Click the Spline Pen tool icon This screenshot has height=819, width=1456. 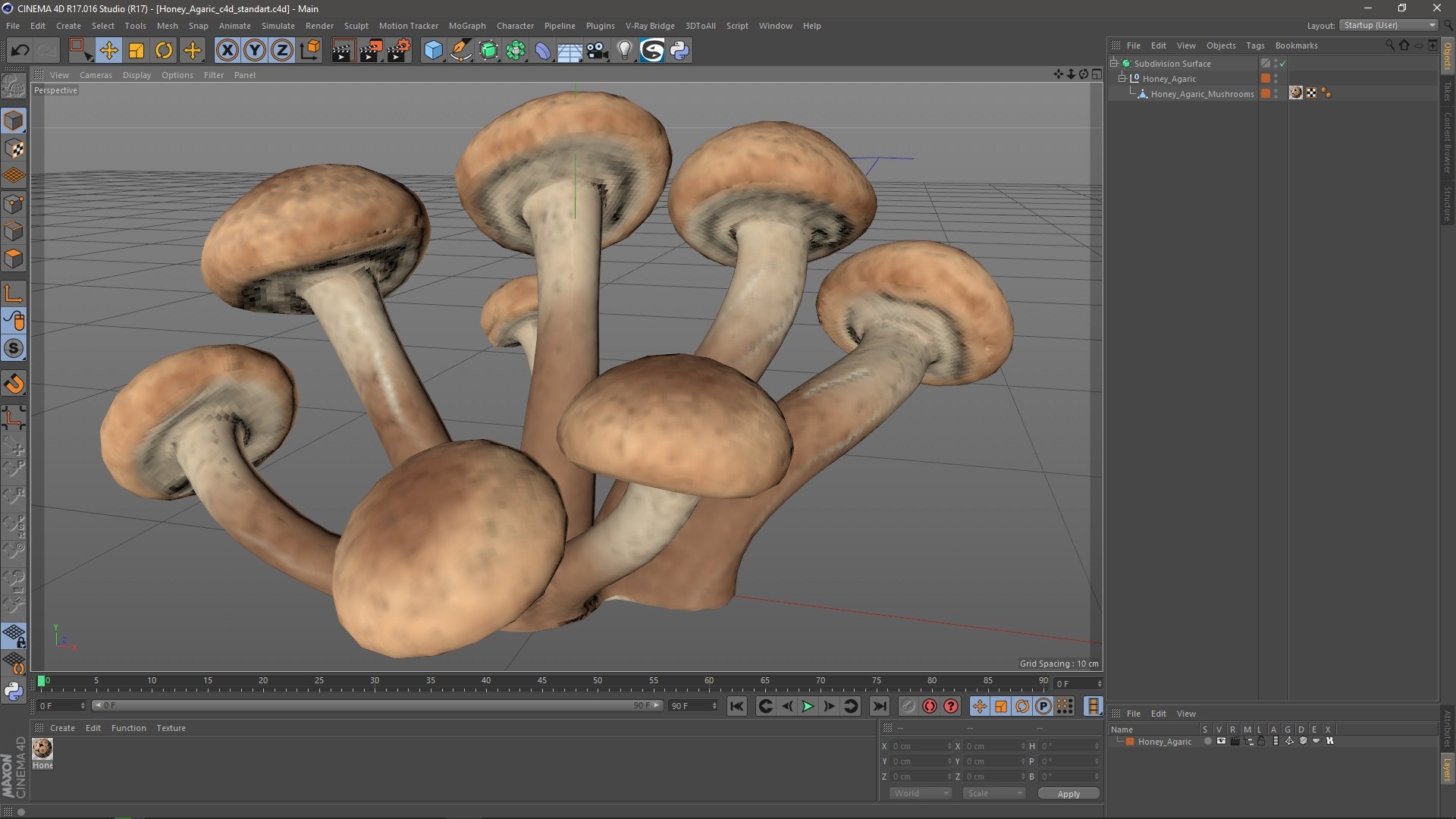pyautogui.click(x=461, y=51)
